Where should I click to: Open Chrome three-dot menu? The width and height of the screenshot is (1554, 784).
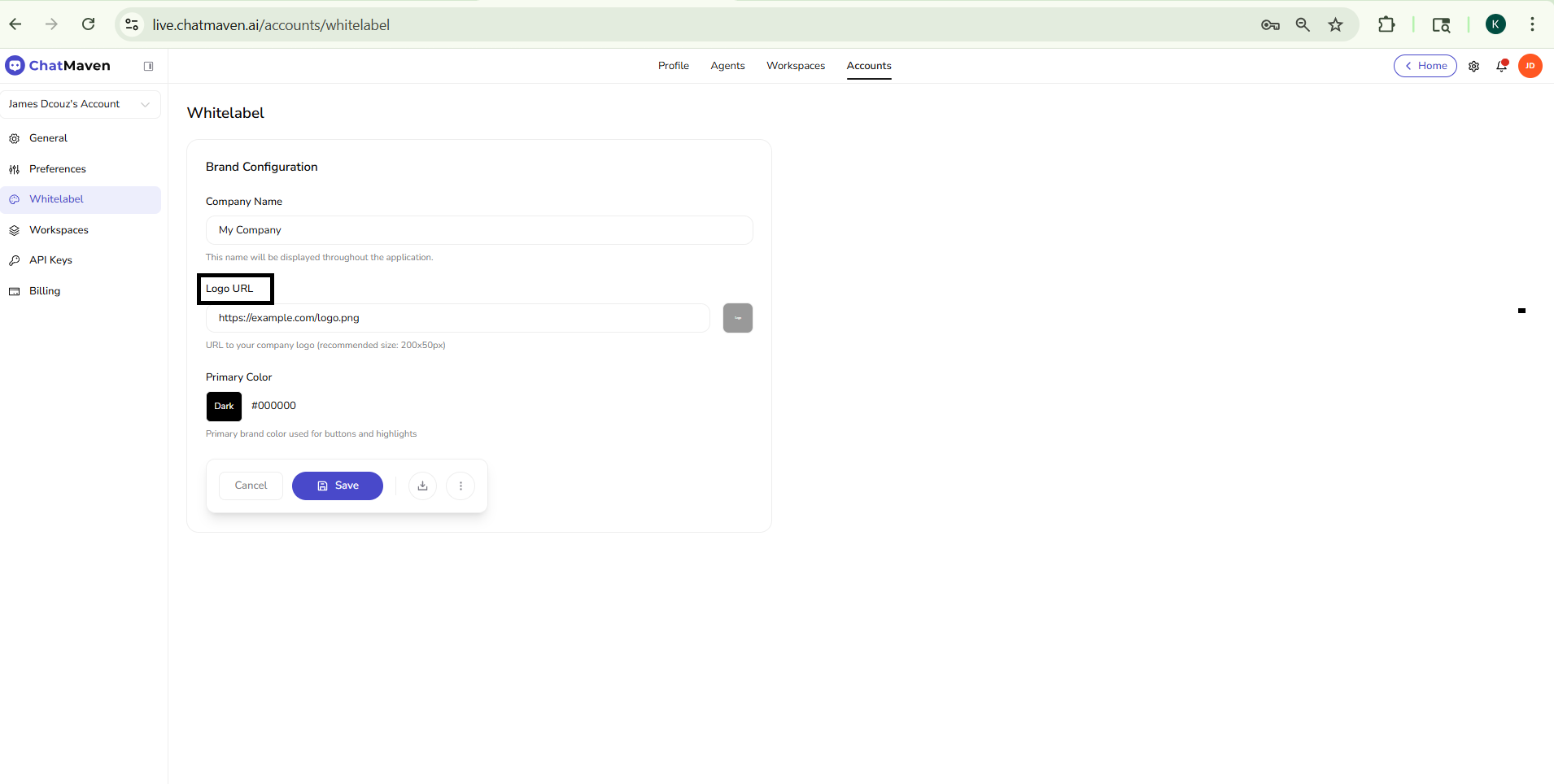point(1532,24)
